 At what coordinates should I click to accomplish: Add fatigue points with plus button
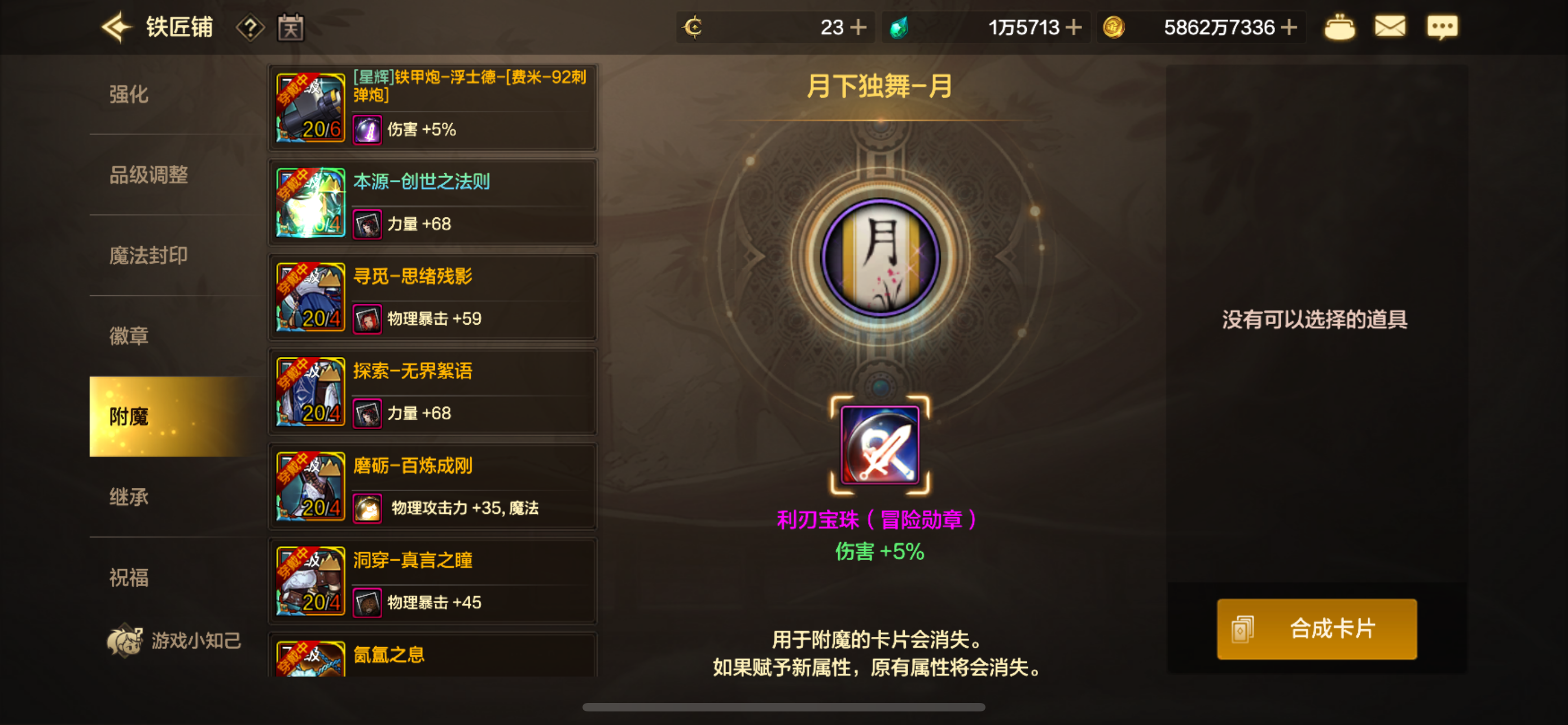coord(859,28)
